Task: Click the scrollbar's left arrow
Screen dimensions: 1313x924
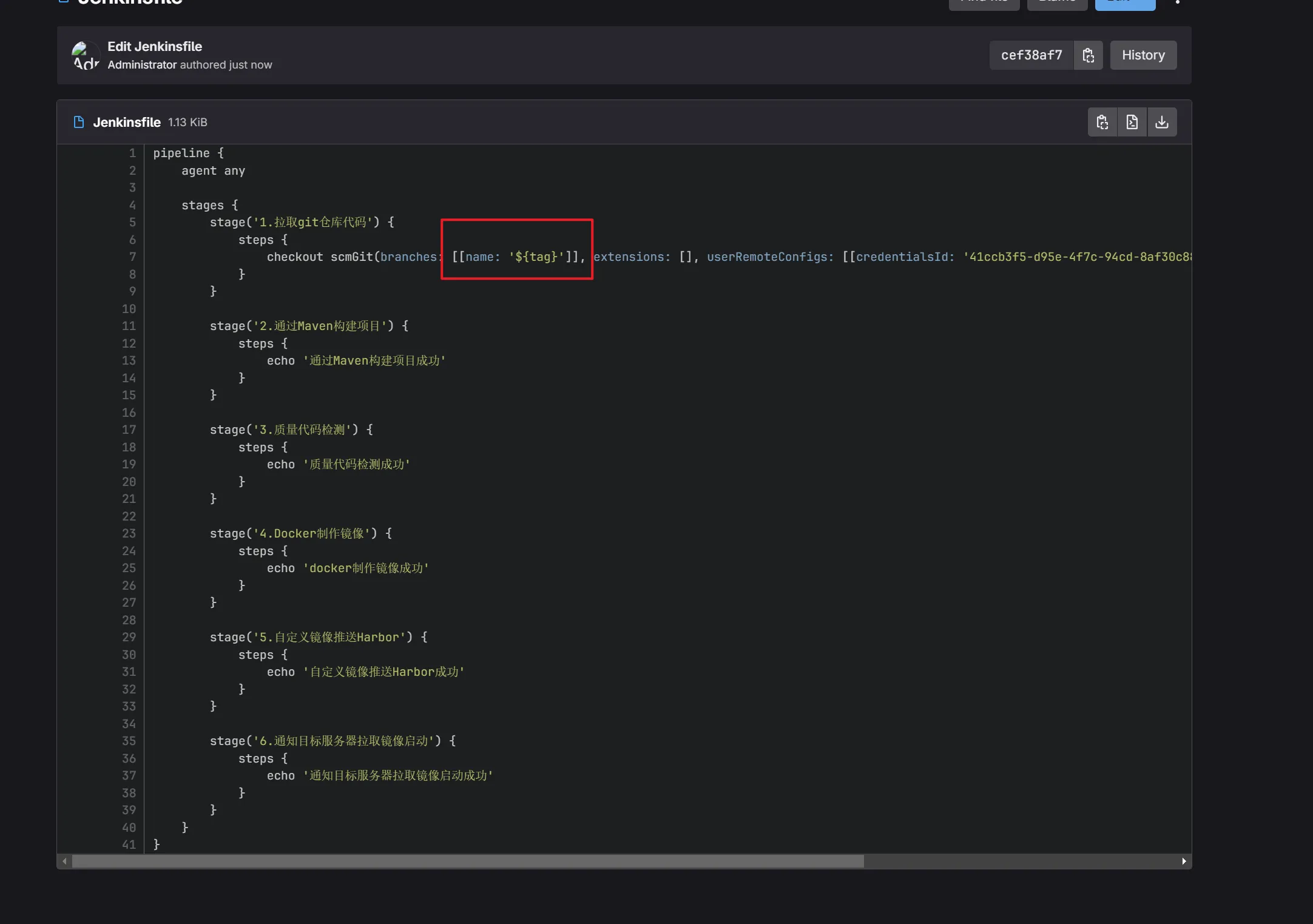Action: [64, 861]
